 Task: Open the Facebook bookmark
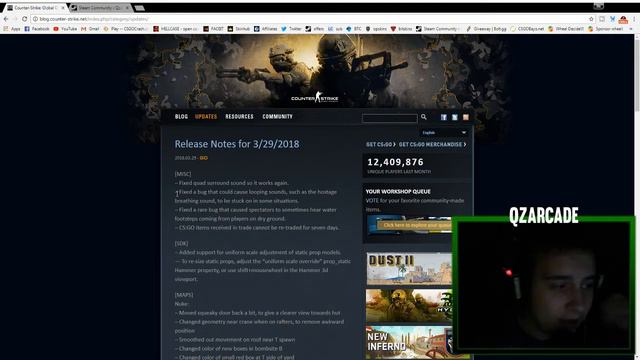pos(37,29)
